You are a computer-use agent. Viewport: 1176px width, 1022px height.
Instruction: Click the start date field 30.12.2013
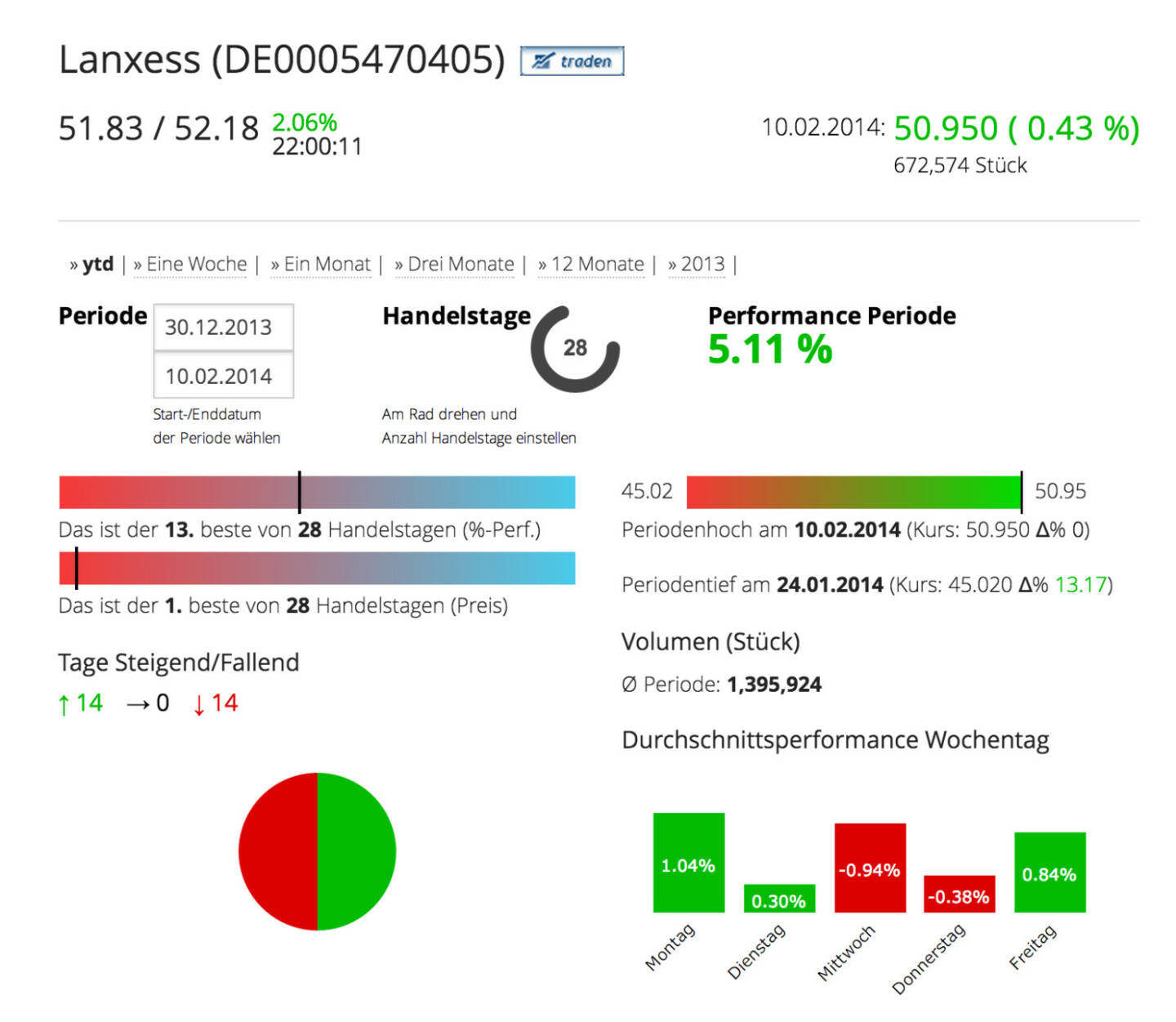tap(223, 327)
